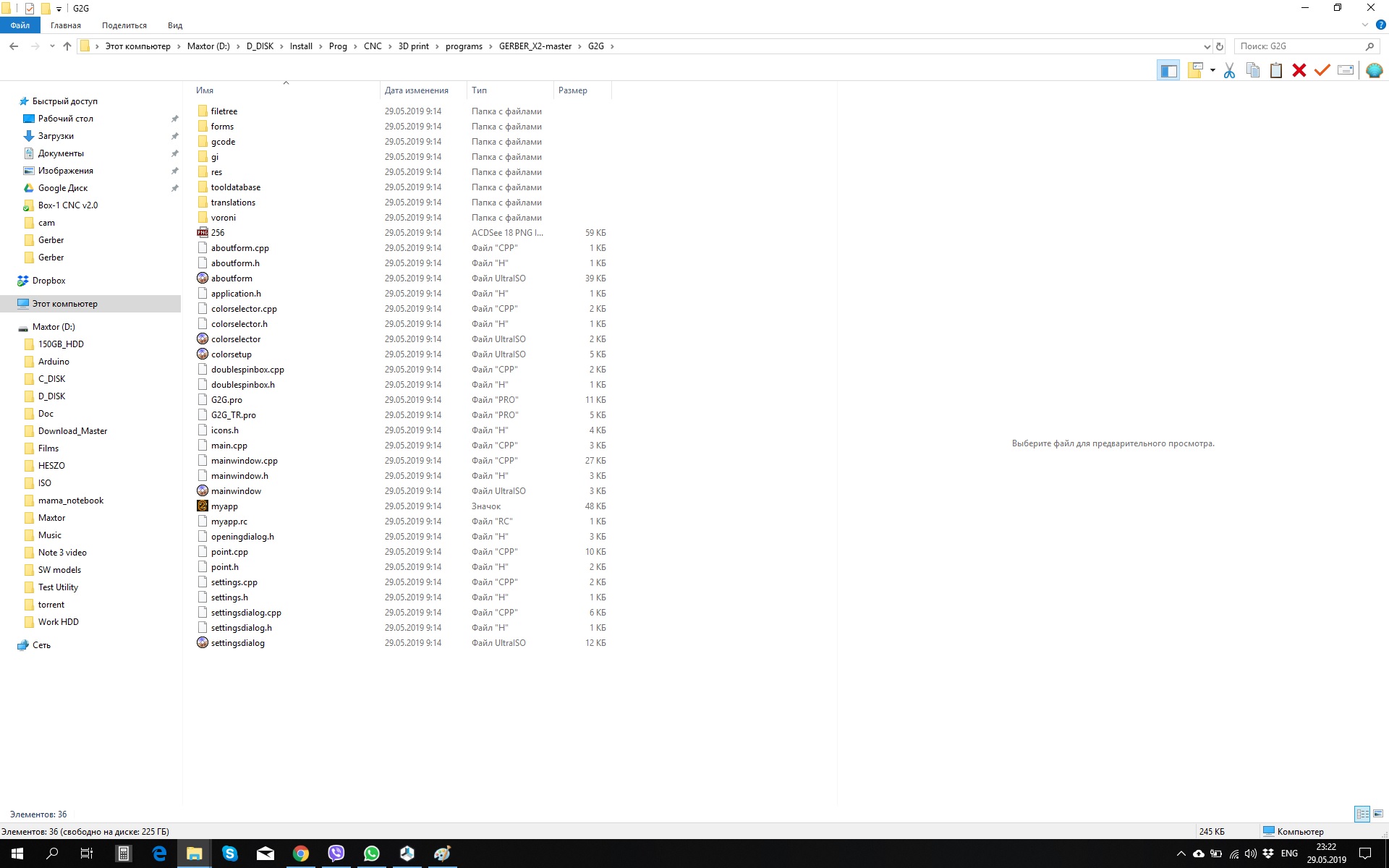Click the red X Delete icon
The width and height of the screenshot is (1389, 868).
point(1299,70)
